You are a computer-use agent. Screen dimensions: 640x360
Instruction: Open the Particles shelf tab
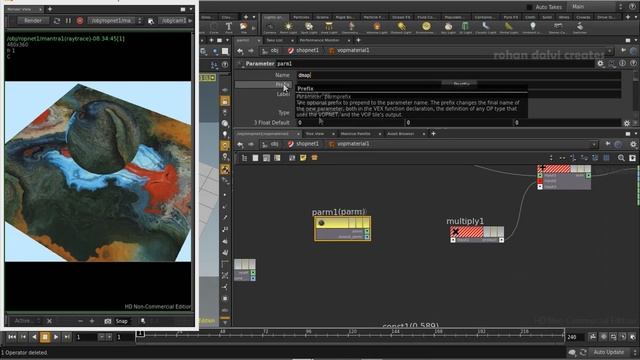point(301,17)
